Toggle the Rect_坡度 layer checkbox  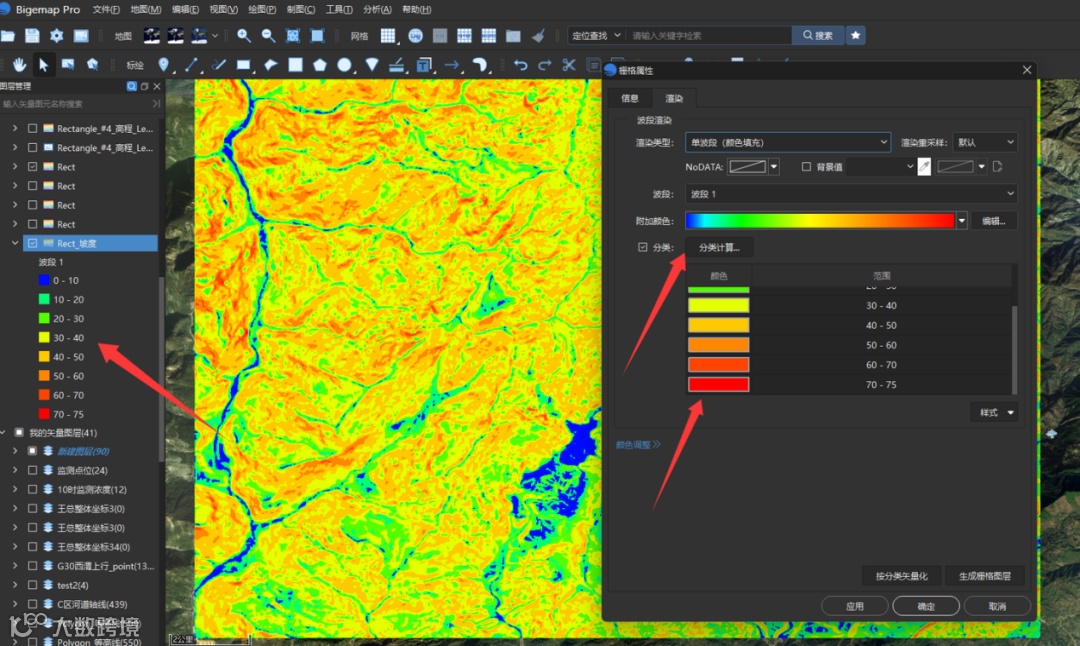click(x=33, y=243)
